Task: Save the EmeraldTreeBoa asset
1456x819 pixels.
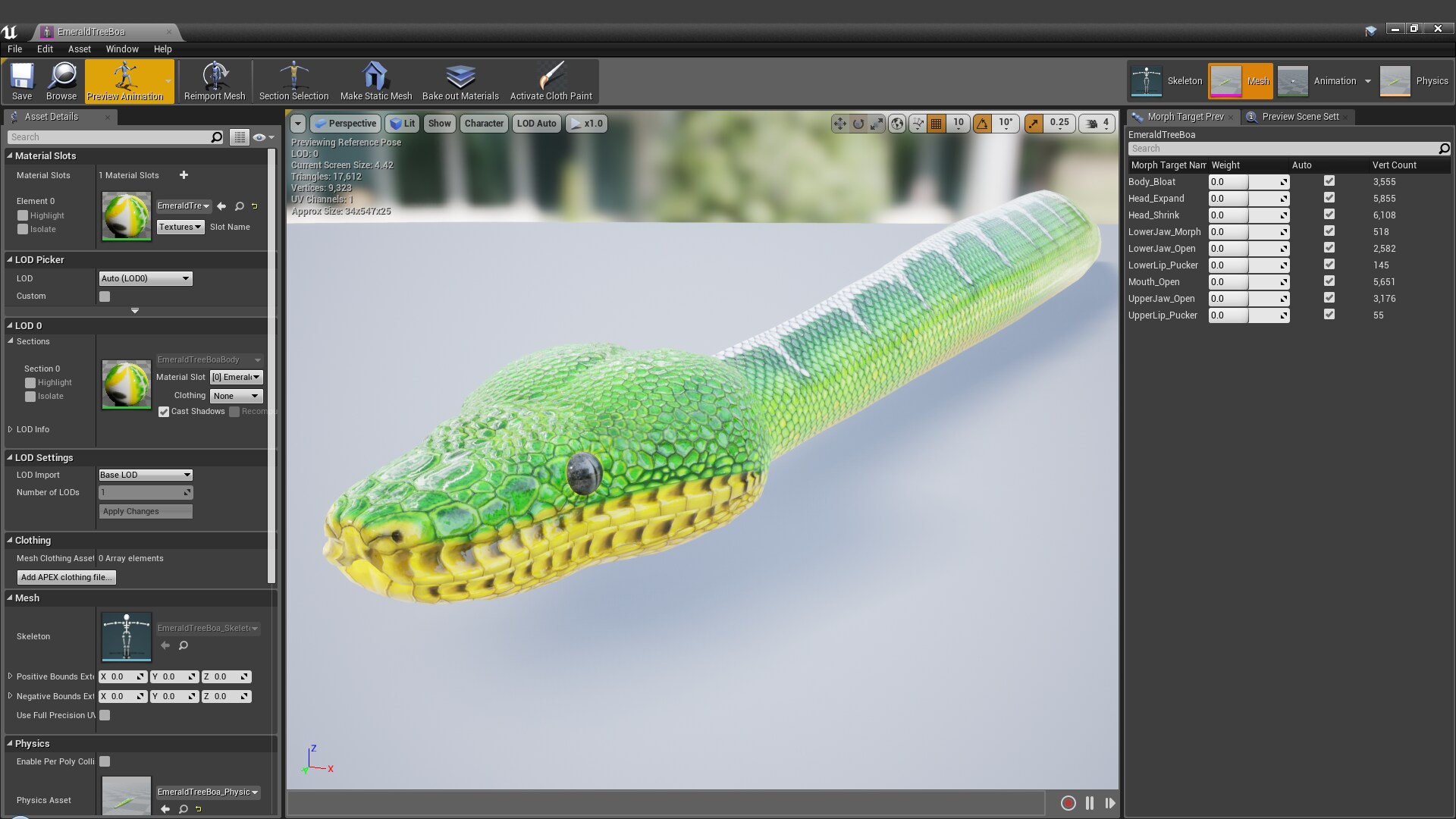Action: pos(20,81)
